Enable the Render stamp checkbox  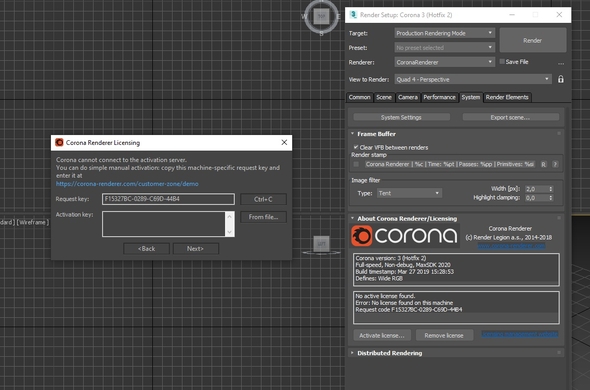[356, 164]
